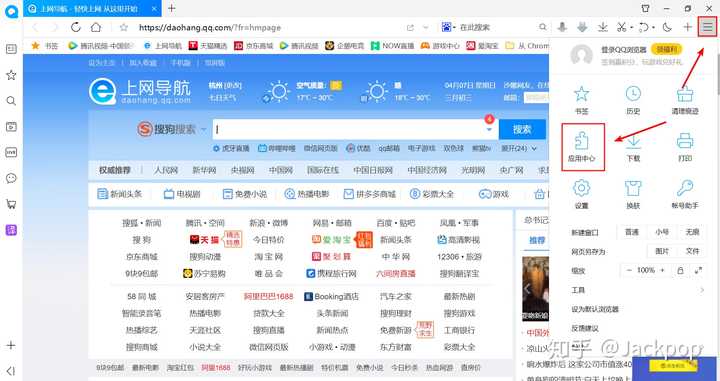Open the 设置 gear icon
720x381 pixels.
point(582,188)
